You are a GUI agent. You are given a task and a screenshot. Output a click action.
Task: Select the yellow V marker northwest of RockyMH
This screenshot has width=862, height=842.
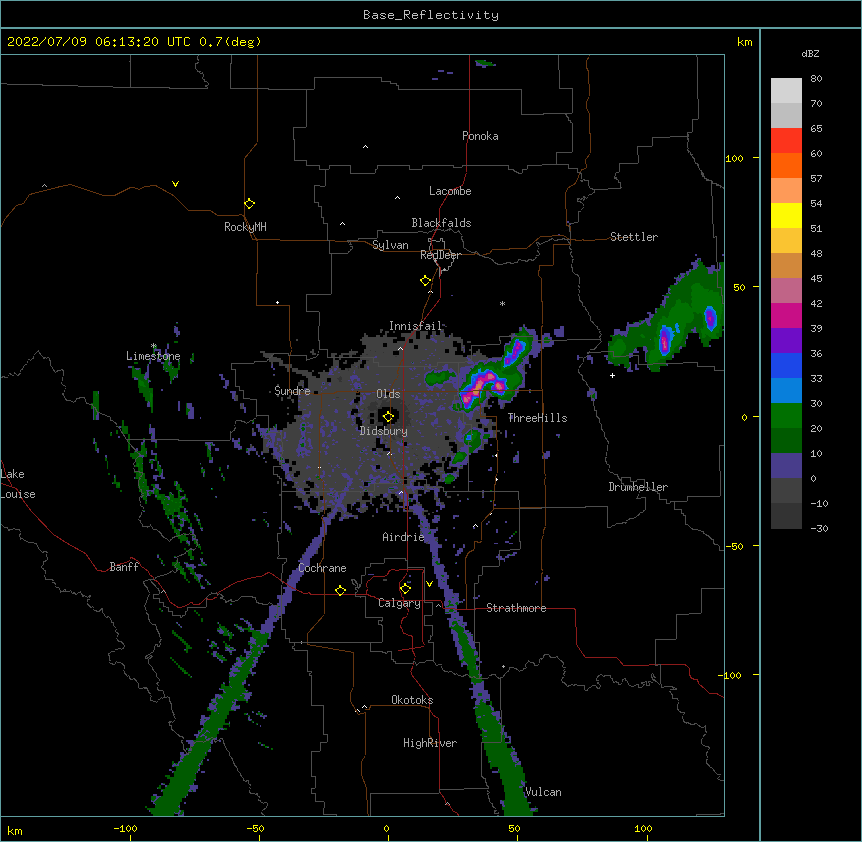pyautogui.click(x=175, y=184)
